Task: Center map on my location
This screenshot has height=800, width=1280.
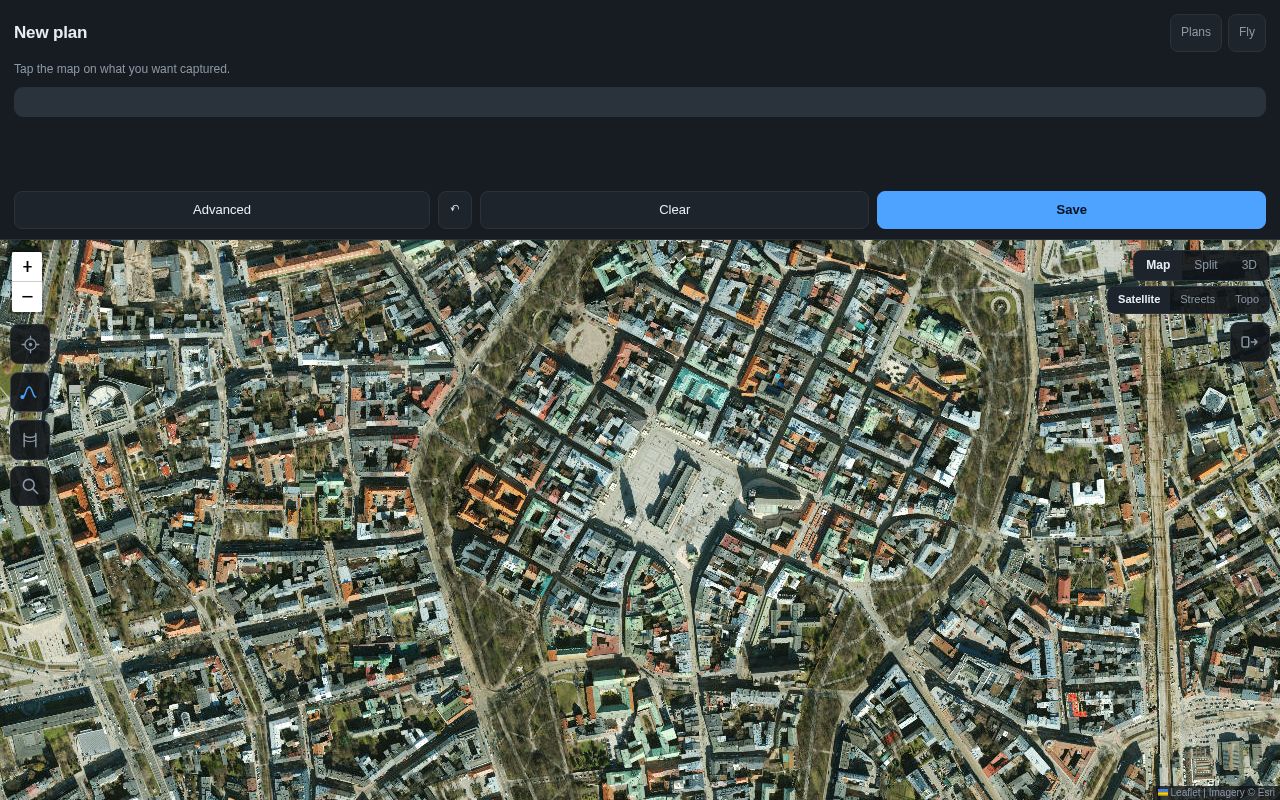Action: point(30,345)
